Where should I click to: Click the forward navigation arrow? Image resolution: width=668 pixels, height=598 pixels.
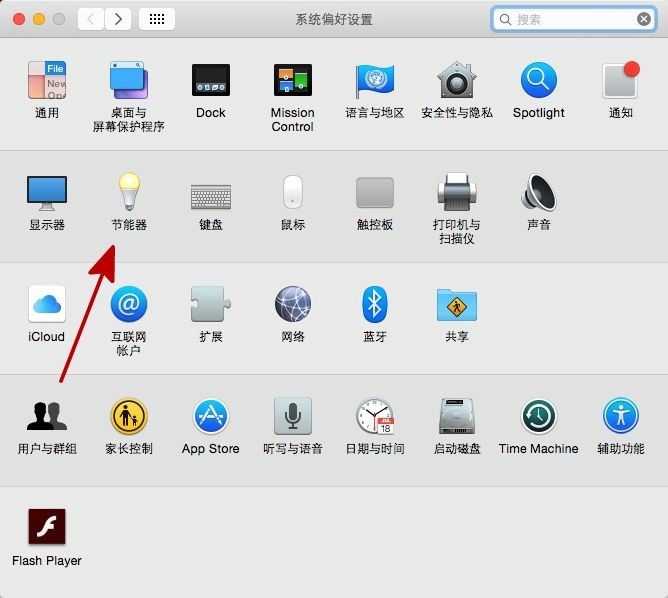118,19
